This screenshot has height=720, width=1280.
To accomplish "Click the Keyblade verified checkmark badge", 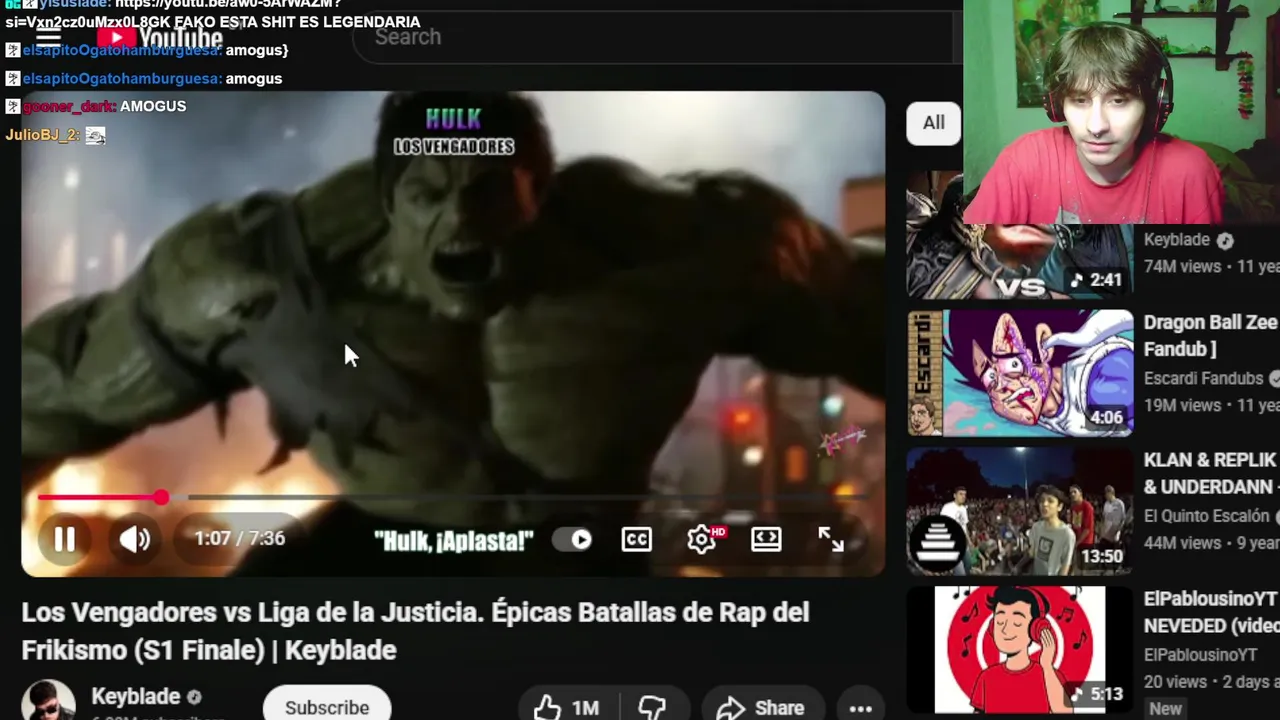I will pyautogui.click(x=194, y=697).
